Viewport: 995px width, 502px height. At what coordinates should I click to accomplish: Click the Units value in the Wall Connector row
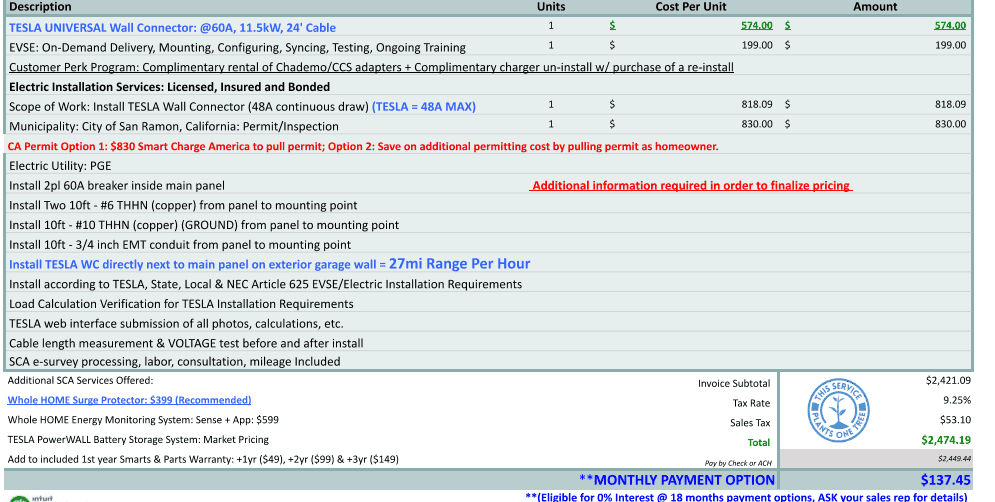click(551, 25)
